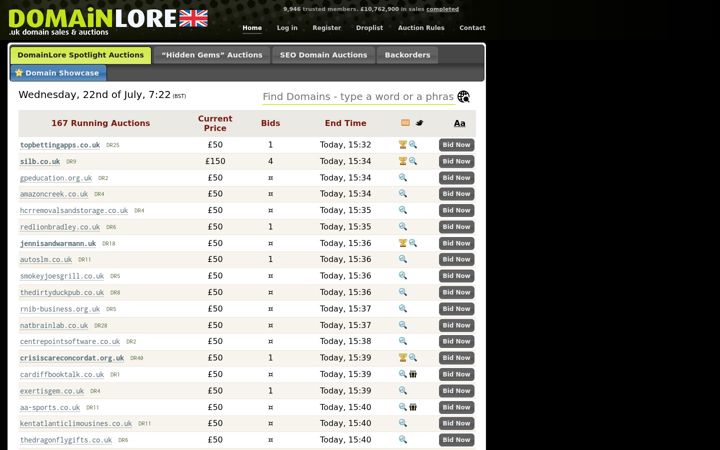
Task: Click the trophy icon for topbettingapps.co.uk
Action: (403, 145)
